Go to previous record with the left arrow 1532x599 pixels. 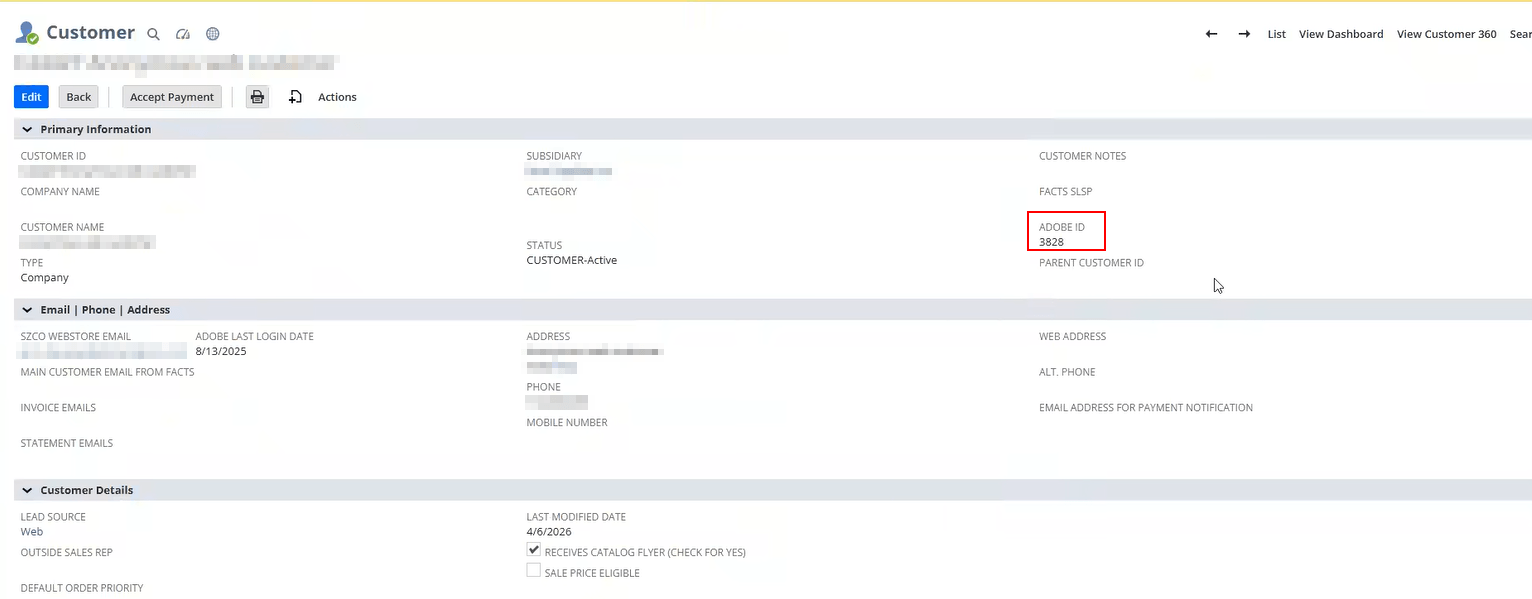(x=1211, y=33)
